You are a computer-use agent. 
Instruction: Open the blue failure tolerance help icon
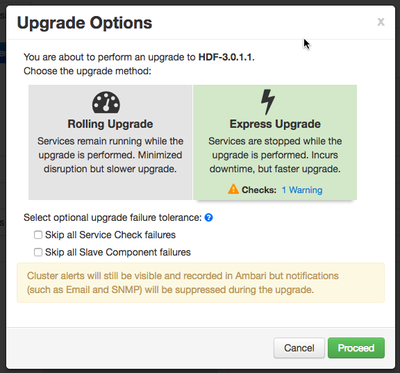[x=209, y=218]
